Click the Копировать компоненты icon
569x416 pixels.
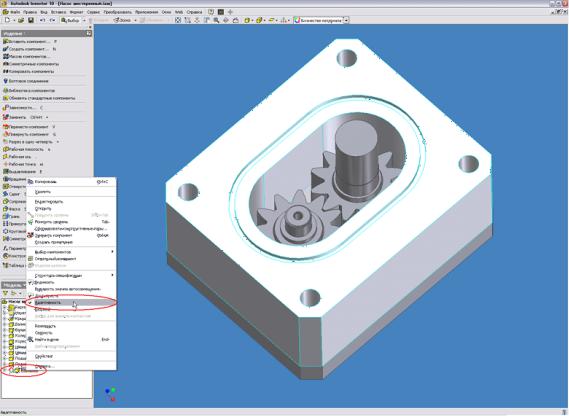[x=5, y=71]
